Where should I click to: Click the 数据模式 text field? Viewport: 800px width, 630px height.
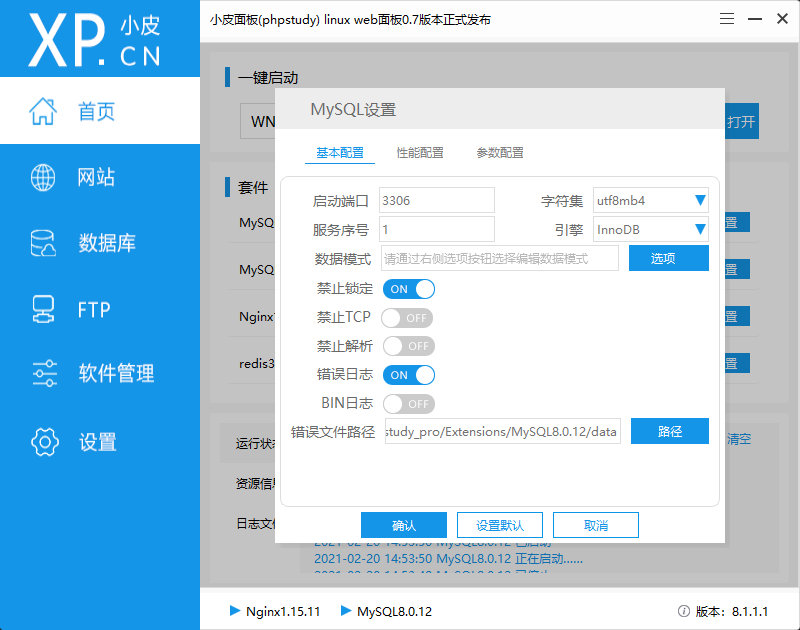pyautogui.click(x=500, y=258)
